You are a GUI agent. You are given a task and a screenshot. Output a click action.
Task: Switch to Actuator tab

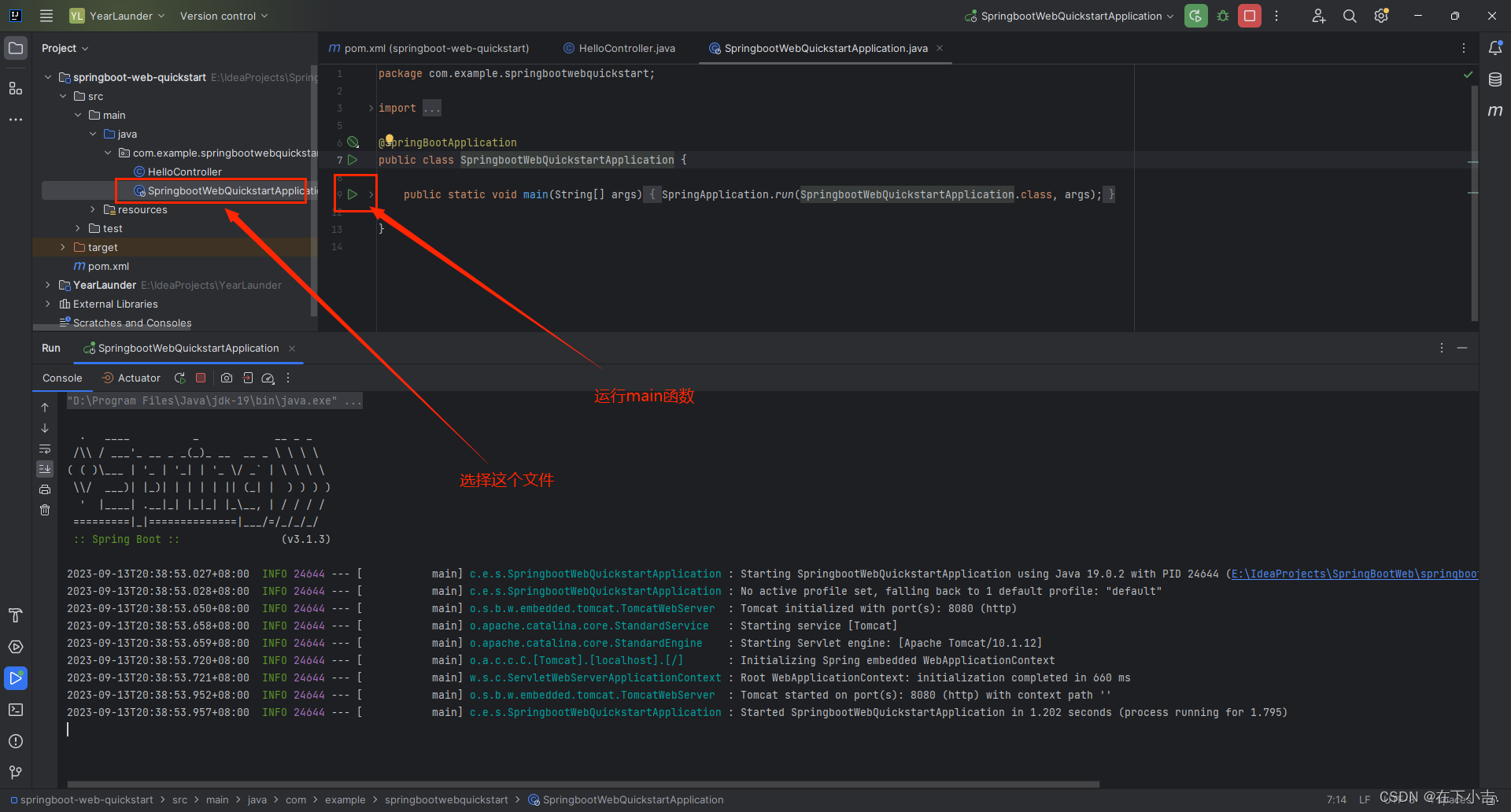131,378
